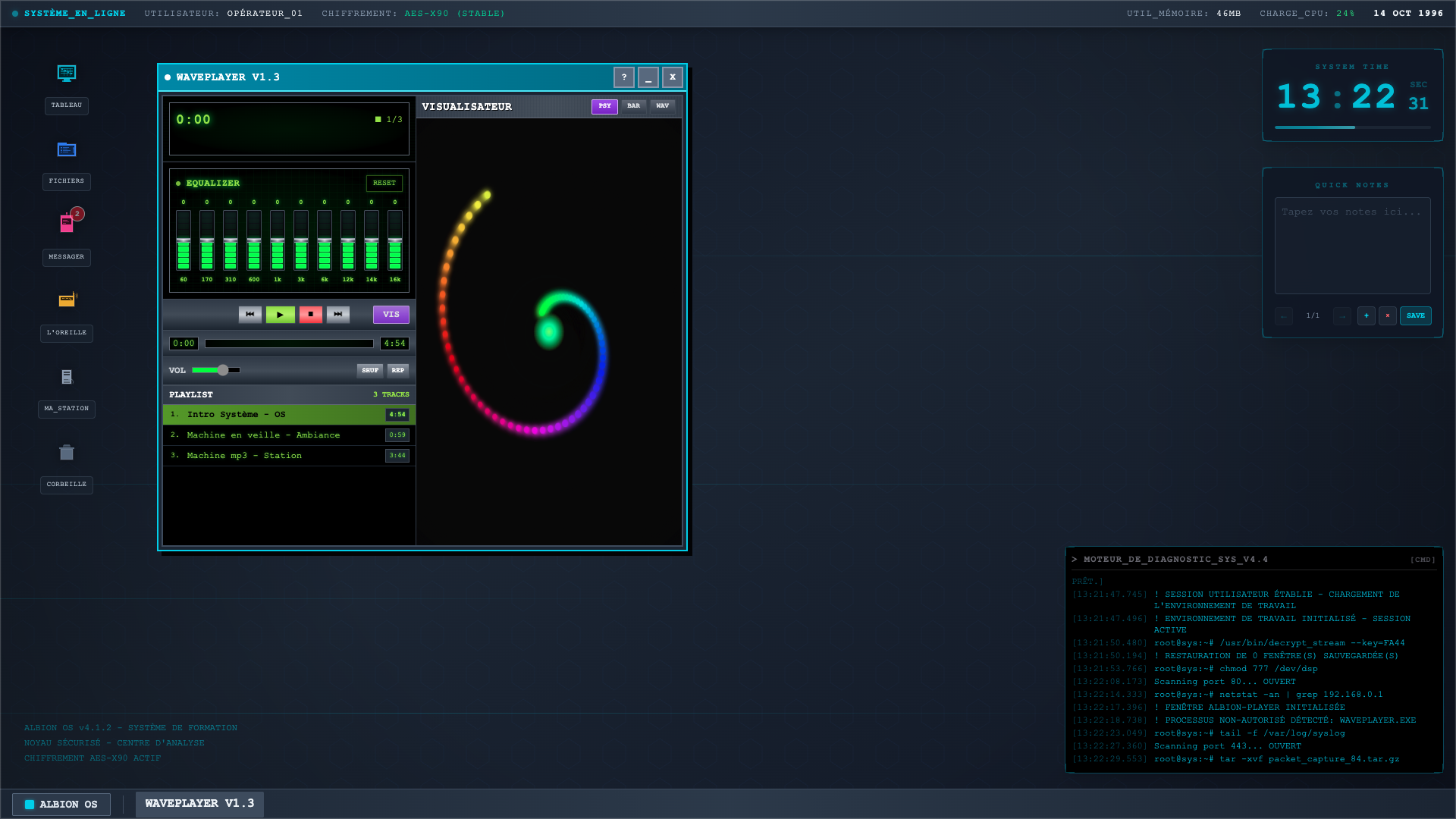
Task: Click the red stop button
Action: point(310,314)
